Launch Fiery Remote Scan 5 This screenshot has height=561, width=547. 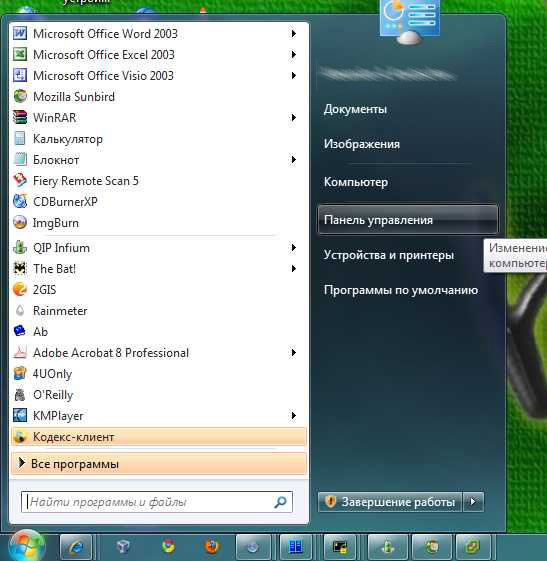(x=158, y=181)
